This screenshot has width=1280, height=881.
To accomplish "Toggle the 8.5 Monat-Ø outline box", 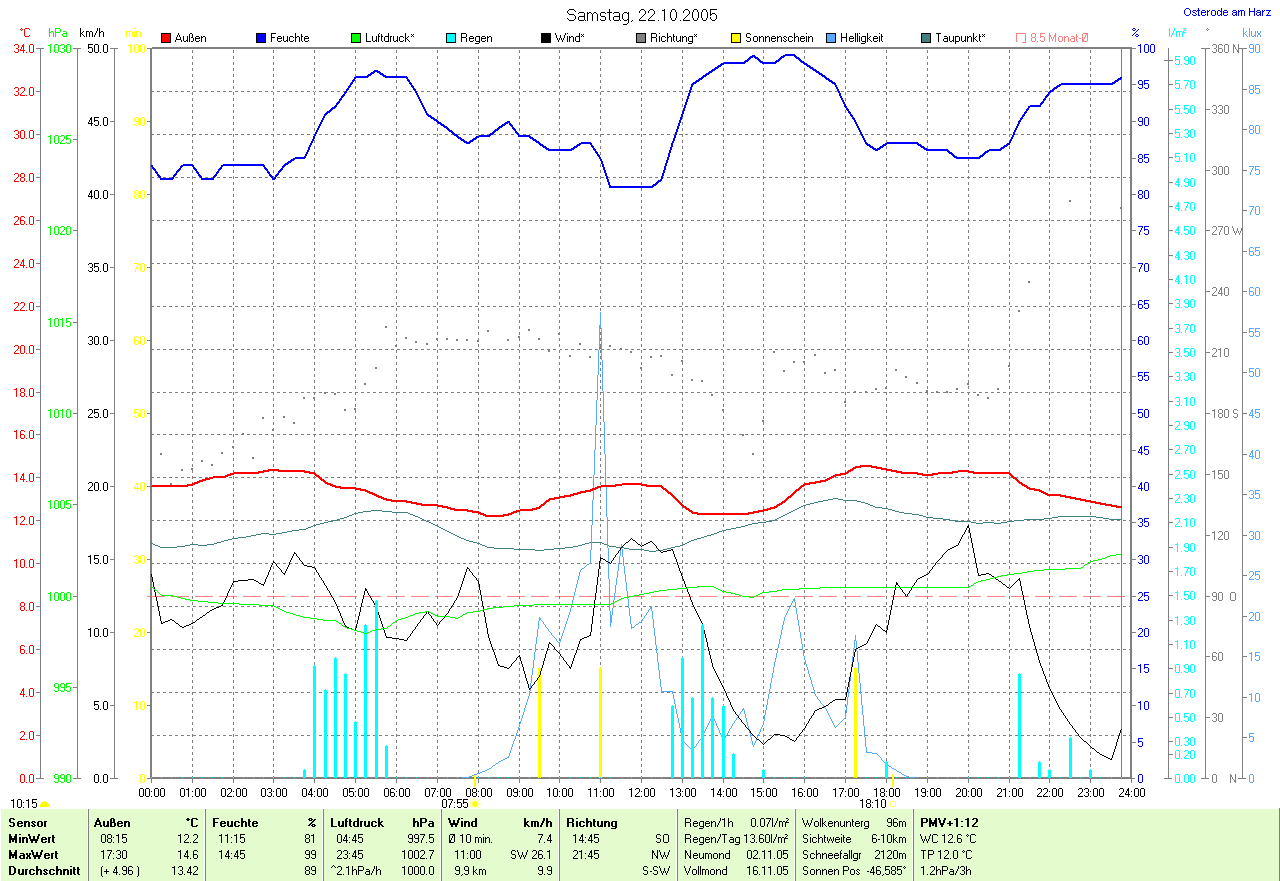I will [x=1021, y=38].
